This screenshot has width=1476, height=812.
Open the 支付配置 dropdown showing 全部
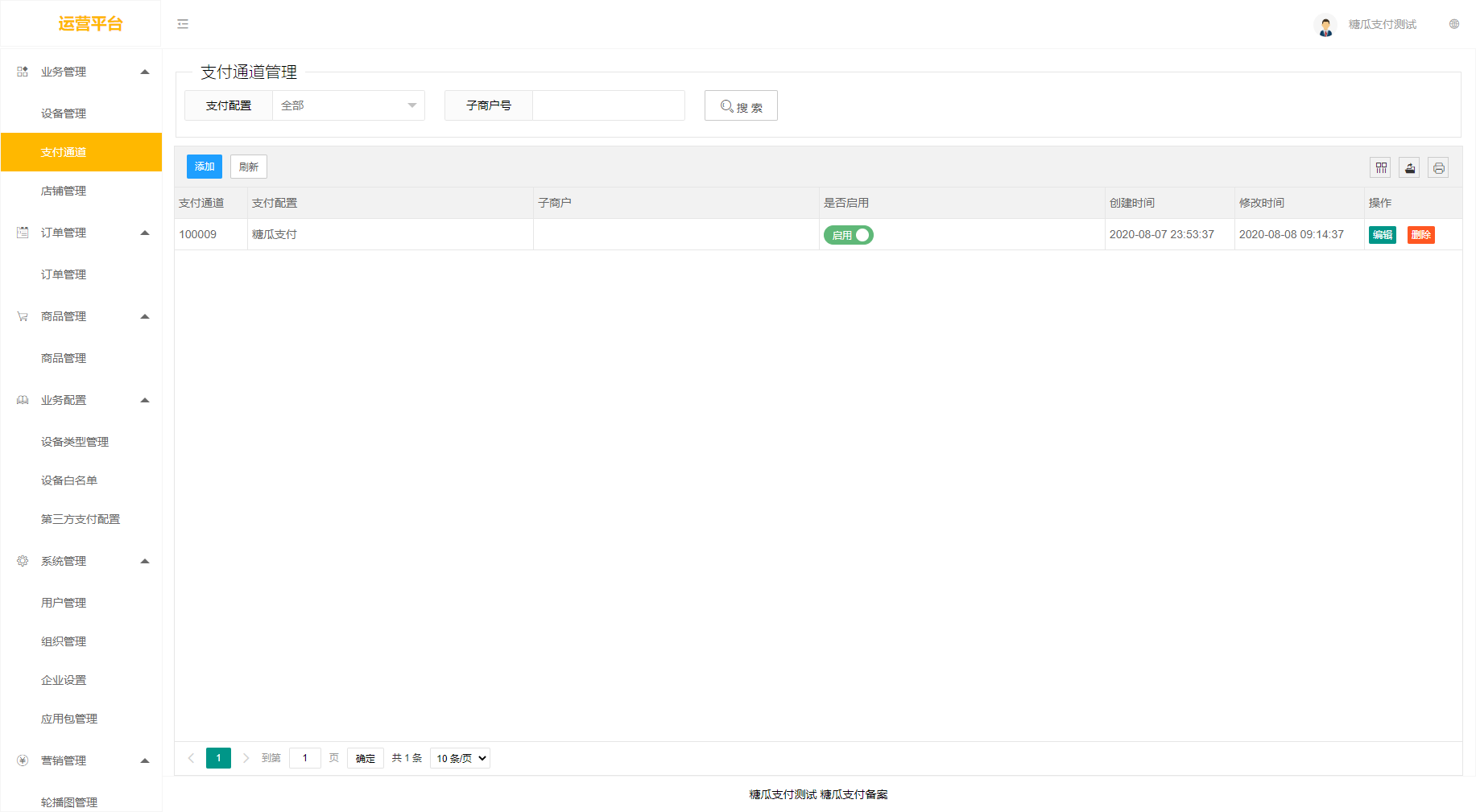point(348,105)
